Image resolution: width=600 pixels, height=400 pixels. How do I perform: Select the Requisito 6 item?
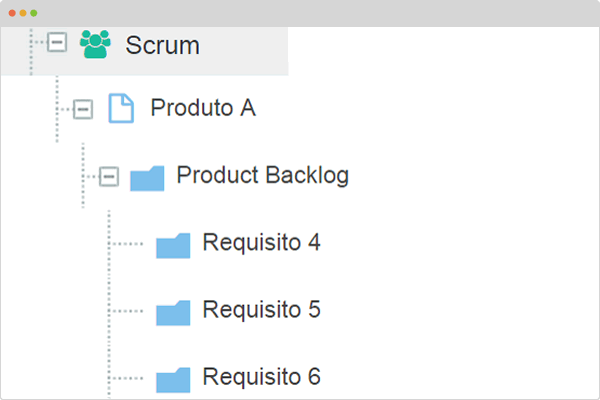click(x=261, y=377)
